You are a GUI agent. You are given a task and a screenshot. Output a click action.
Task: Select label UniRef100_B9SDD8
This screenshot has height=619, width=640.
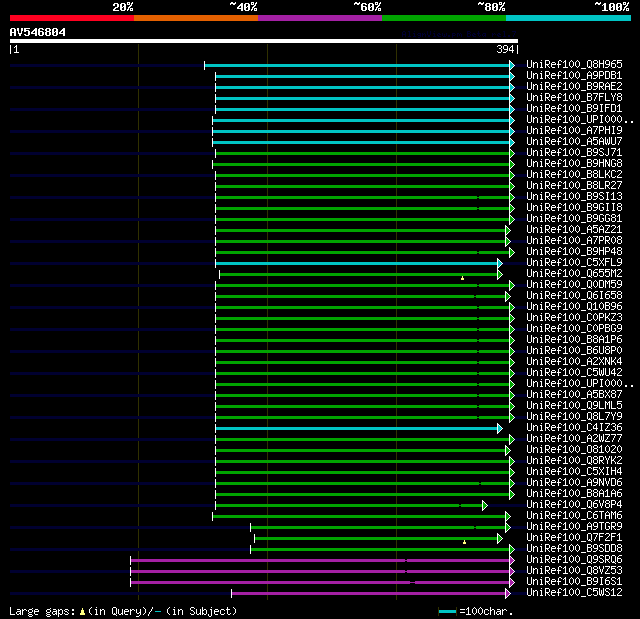click(574, 549)
